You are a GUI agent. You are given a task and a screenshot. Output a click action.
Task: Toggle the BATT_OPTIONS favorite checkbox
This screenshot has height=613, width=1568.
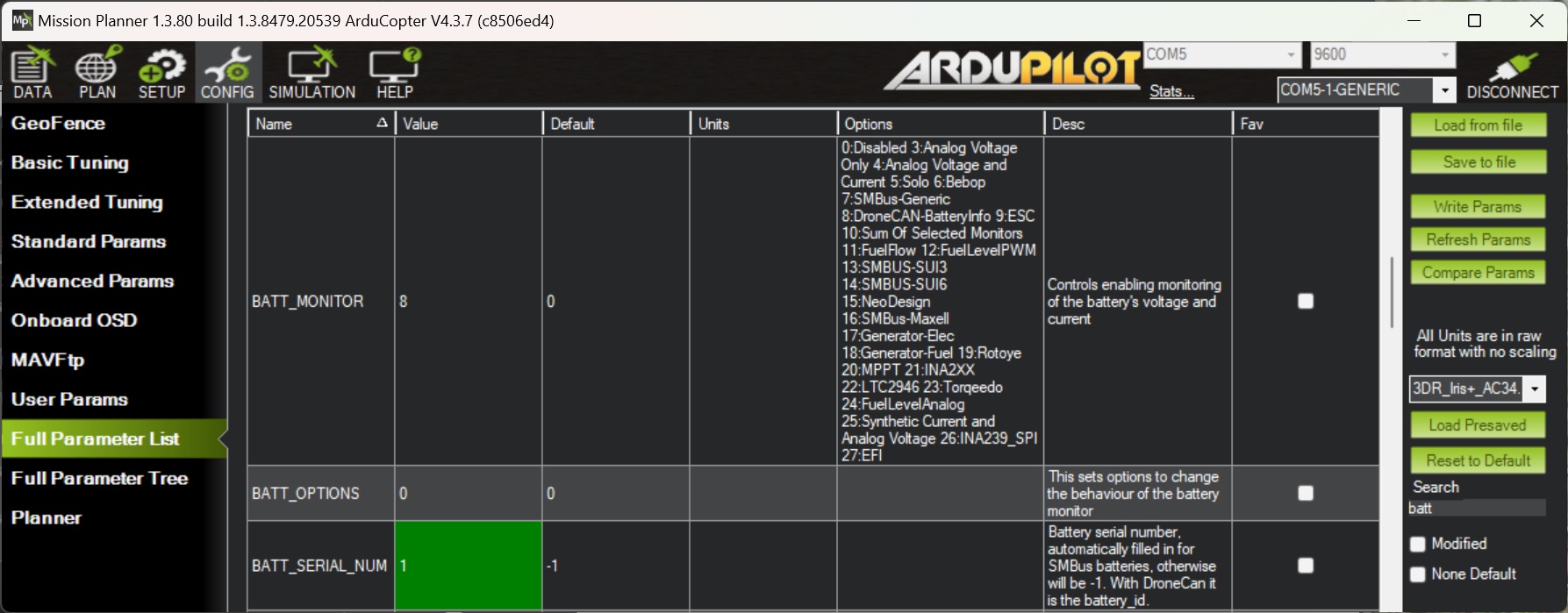pos(1306,493)
